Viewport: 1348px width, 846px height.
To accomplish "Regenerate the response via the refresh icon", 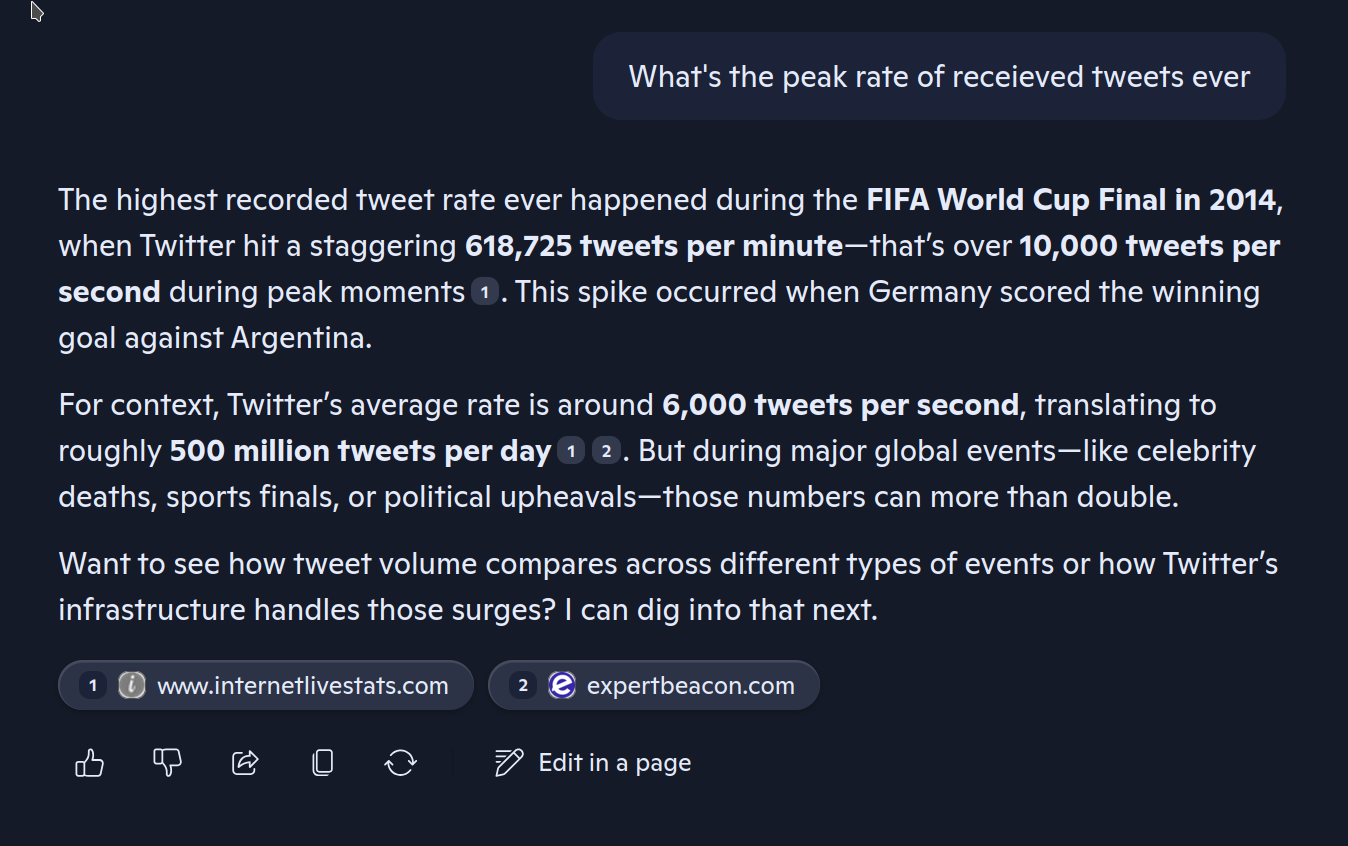I will pos(400,762).
